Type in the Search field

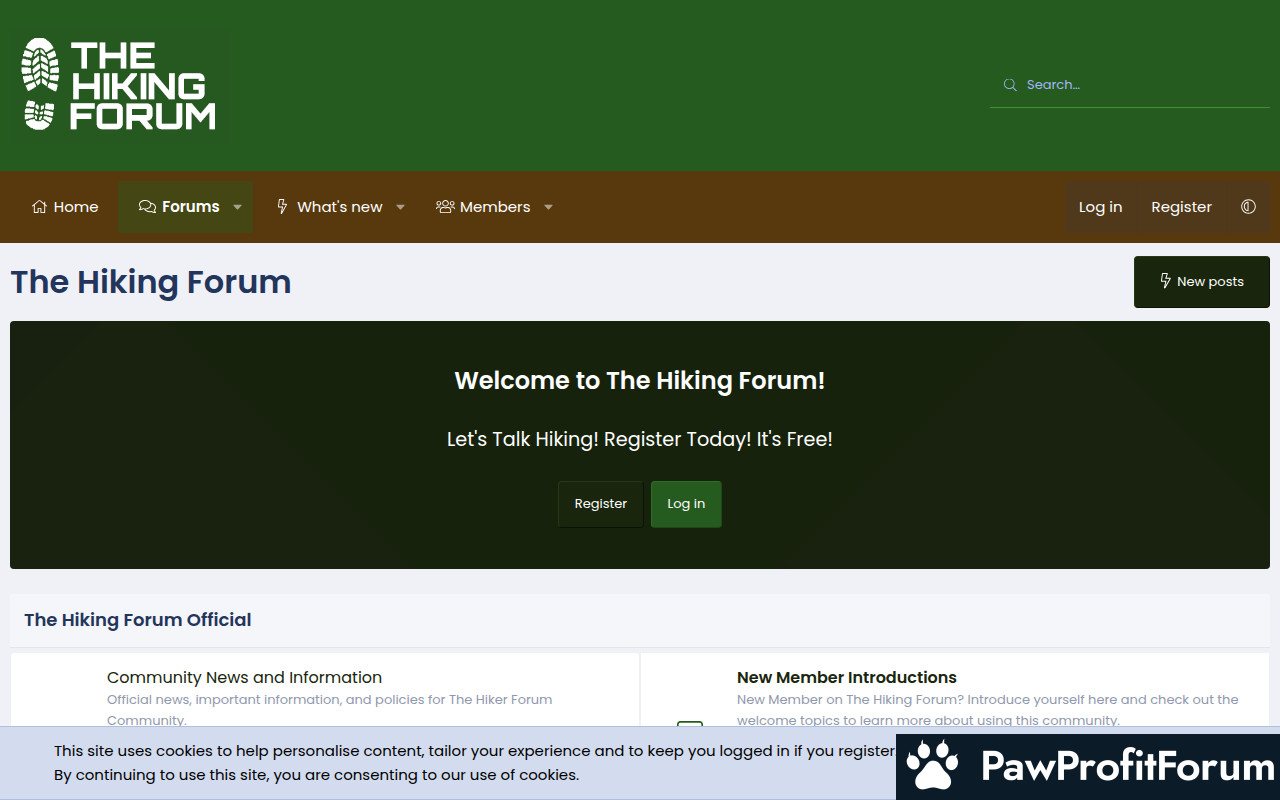point(1140,85)
